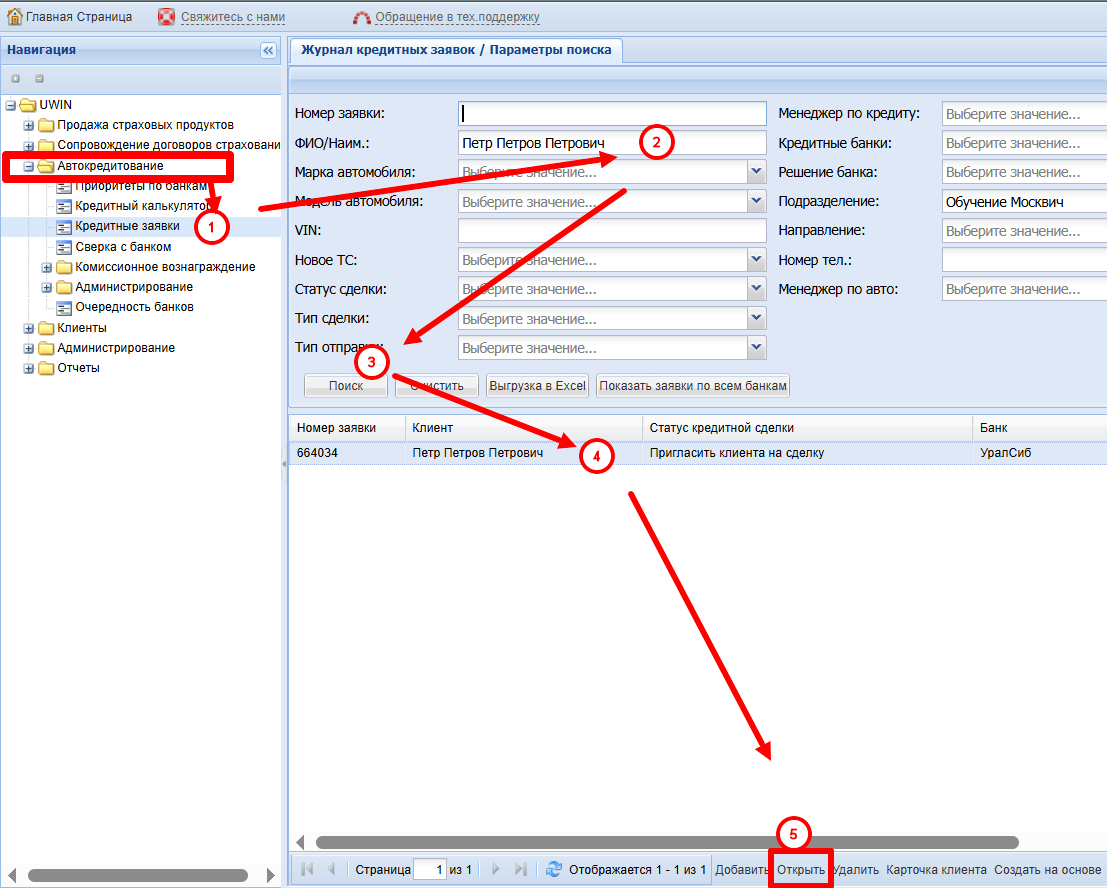Open Главная Страница in the top menu
The image size is (1107, 888).
(79, 17)
